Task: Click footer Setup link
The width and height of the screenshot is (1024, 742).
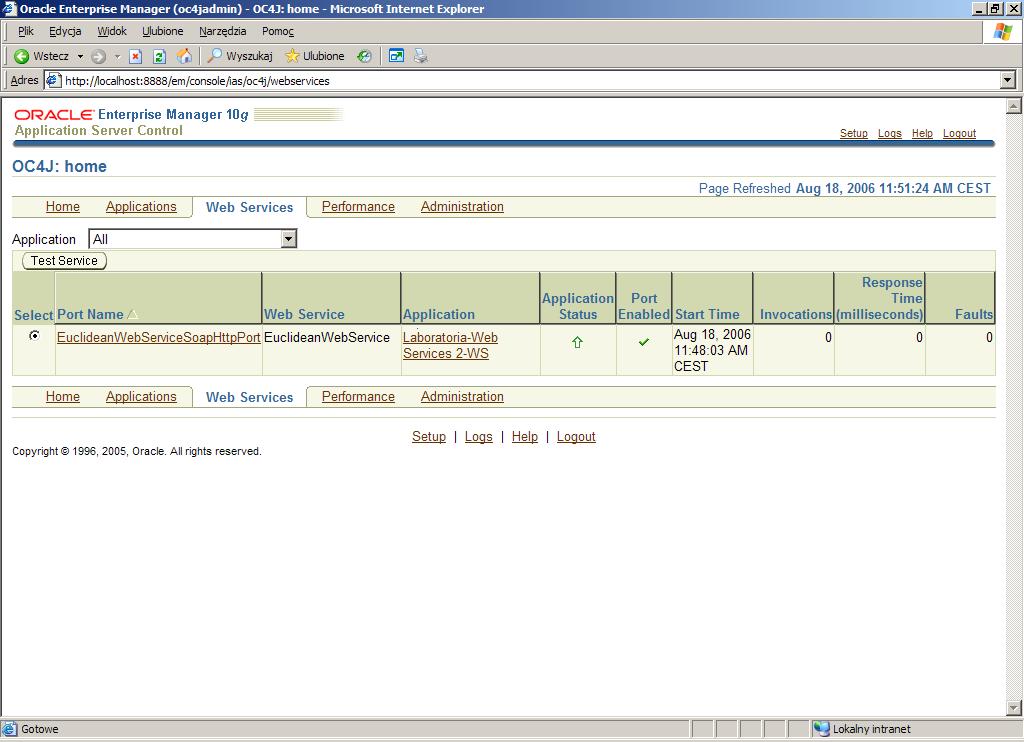Action: pyautogui.click(x=428, y=436)
